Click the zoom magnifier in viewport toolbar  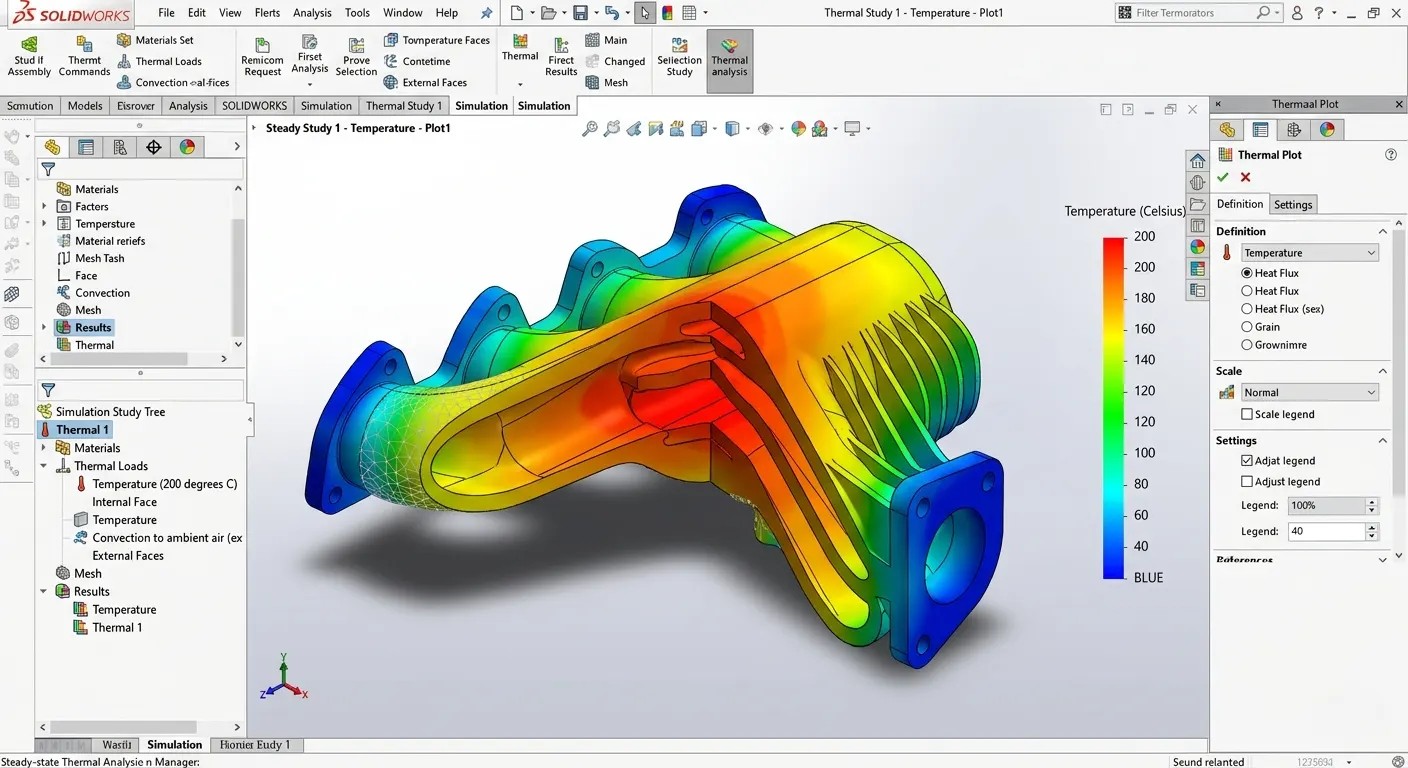(x=590, y=128)
